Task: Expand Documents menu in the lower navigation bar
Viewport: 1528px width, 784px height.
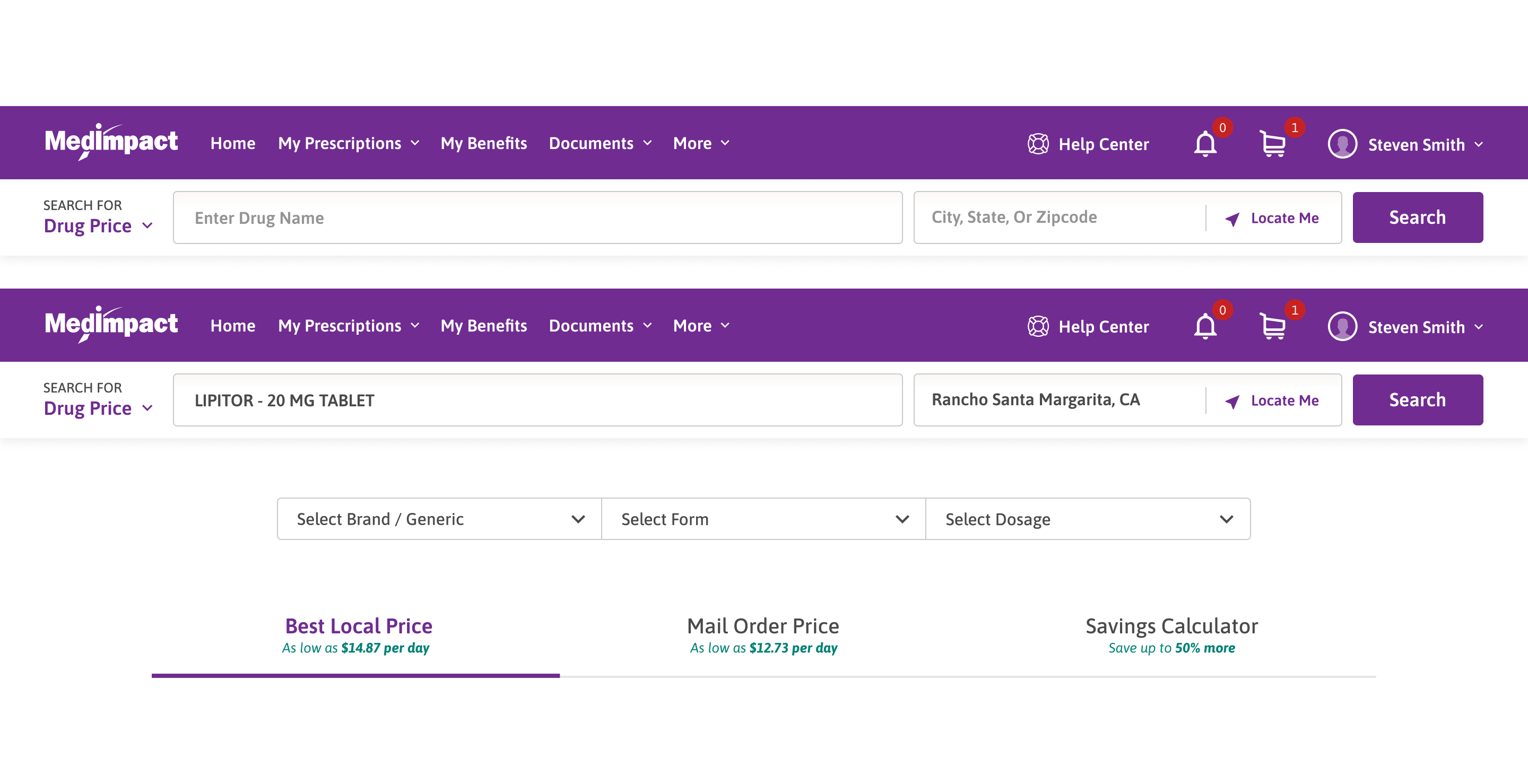Action: 600,326
